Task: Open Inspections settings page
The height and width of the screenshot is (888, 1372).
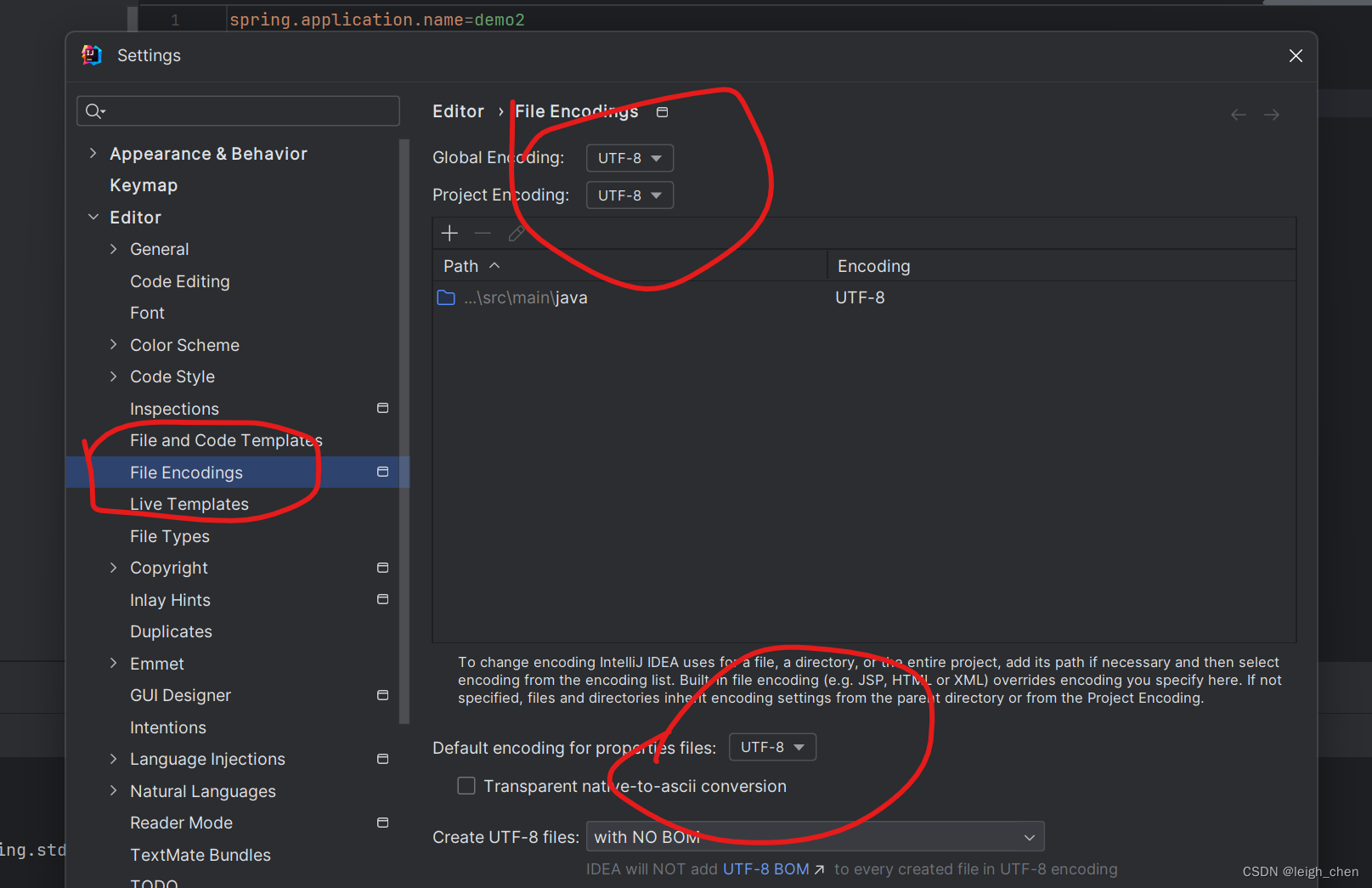Action: click(174, 409)
